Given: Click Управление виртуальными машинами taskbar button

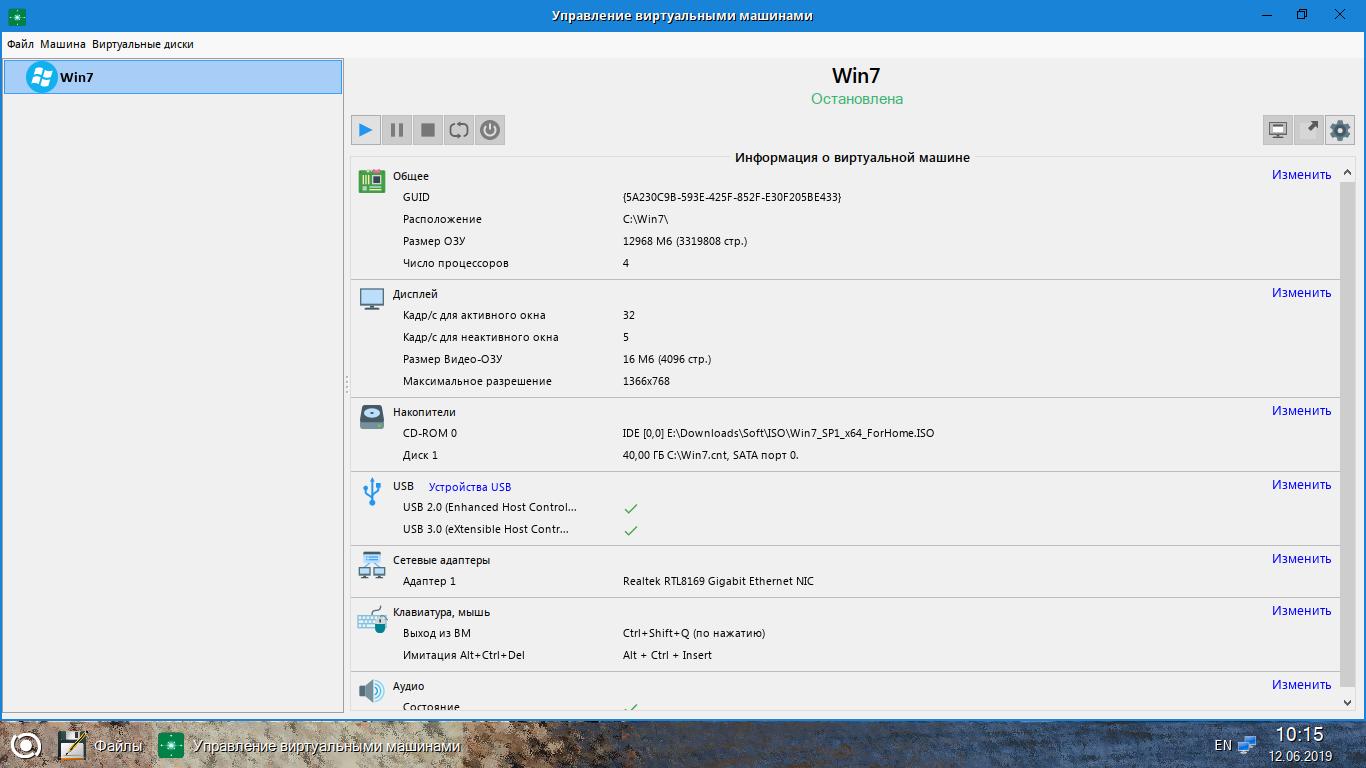Looking at the screenshot, I should pyautogui.click(x=310, y=745).
